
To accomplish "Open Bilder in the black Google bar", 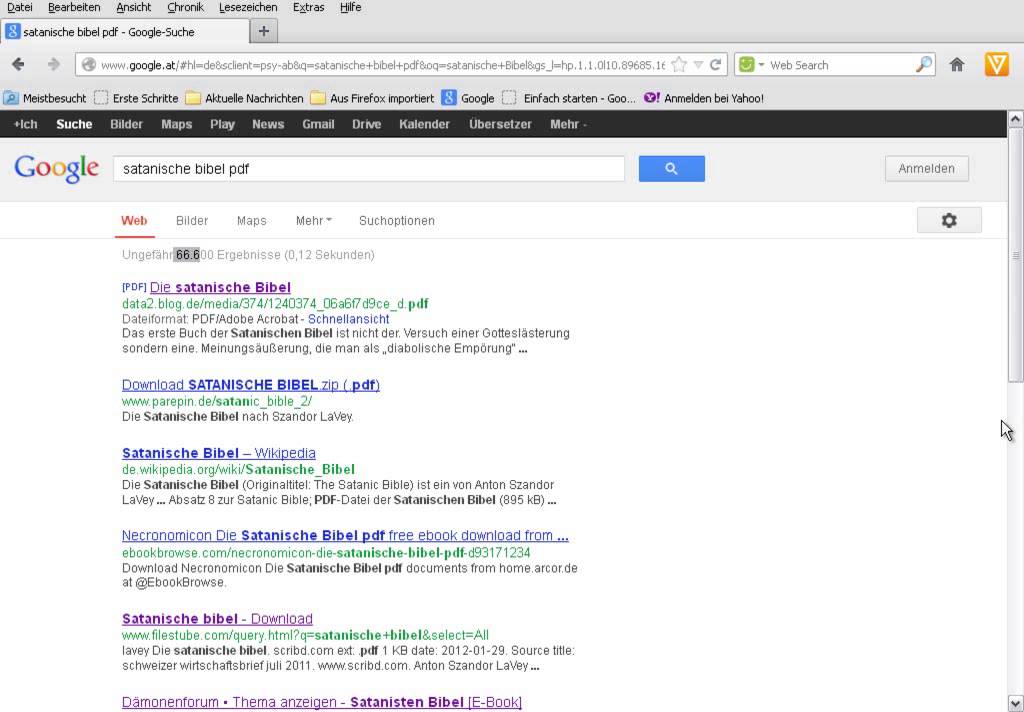I will pyautogui.click(x=126, y=124).
